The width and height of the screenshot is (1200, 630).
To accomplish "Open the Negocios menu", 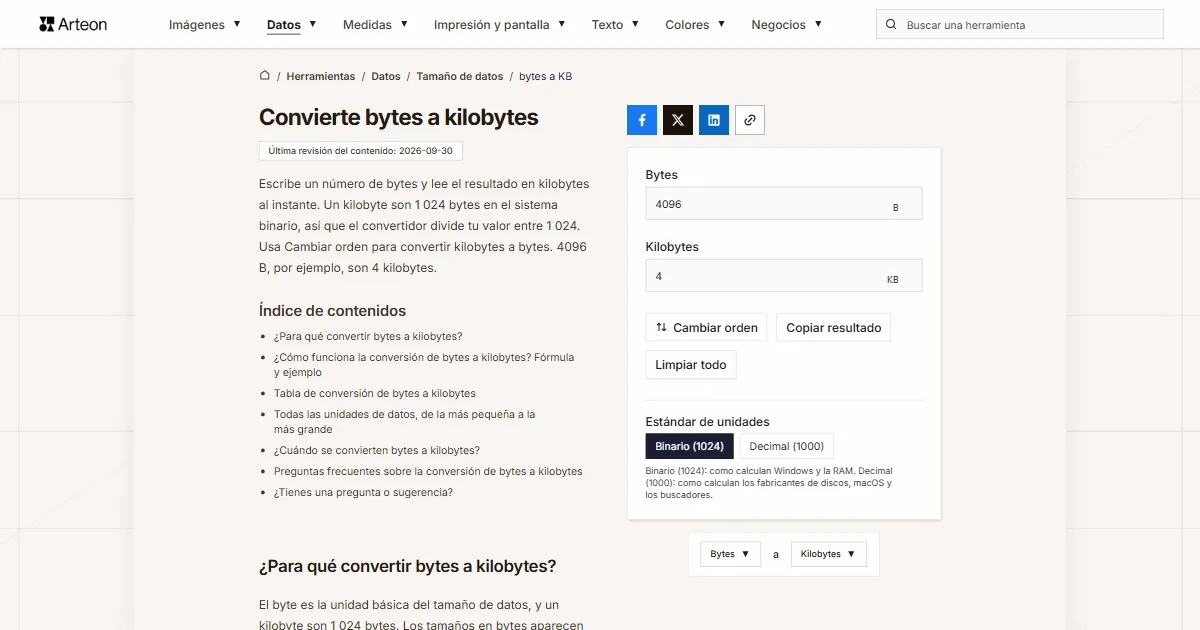I will tap(787, 25).
